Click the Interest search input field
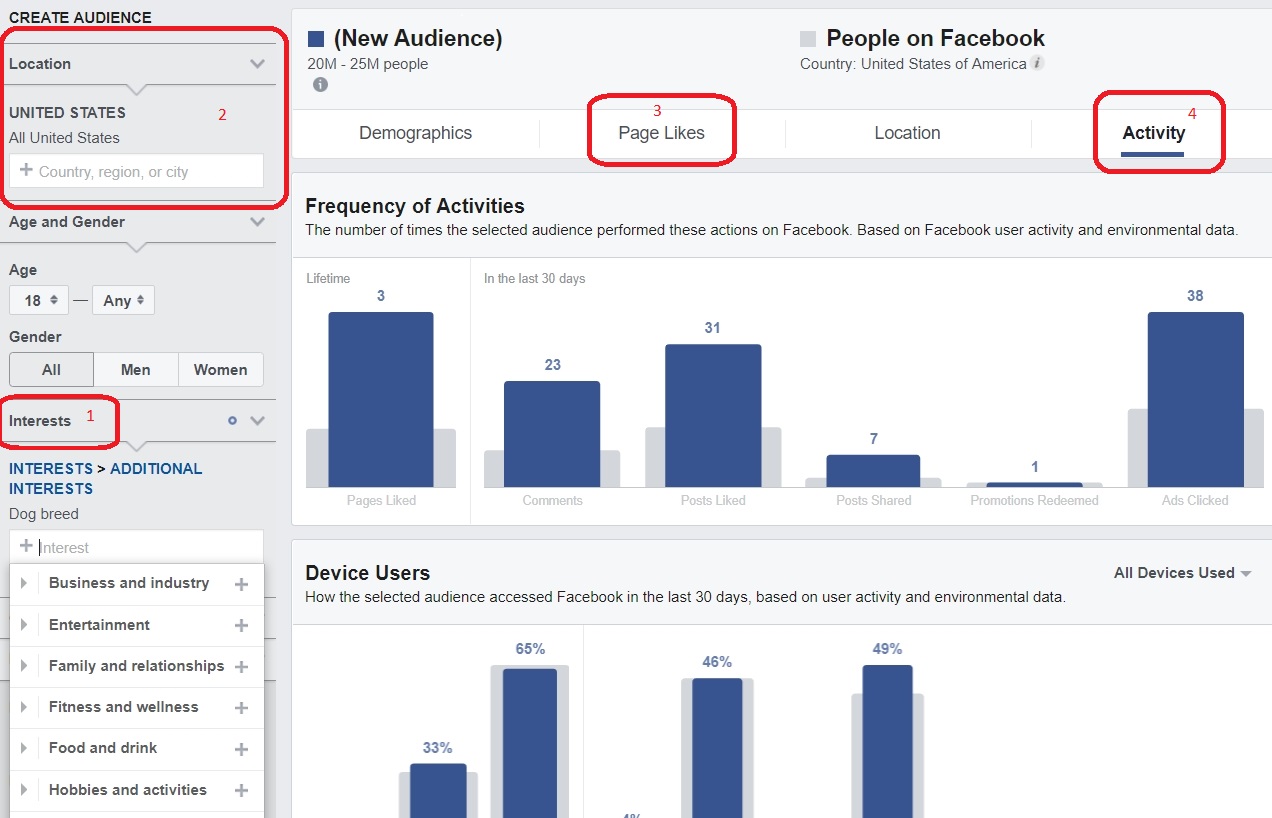 [x=137, y=547]
